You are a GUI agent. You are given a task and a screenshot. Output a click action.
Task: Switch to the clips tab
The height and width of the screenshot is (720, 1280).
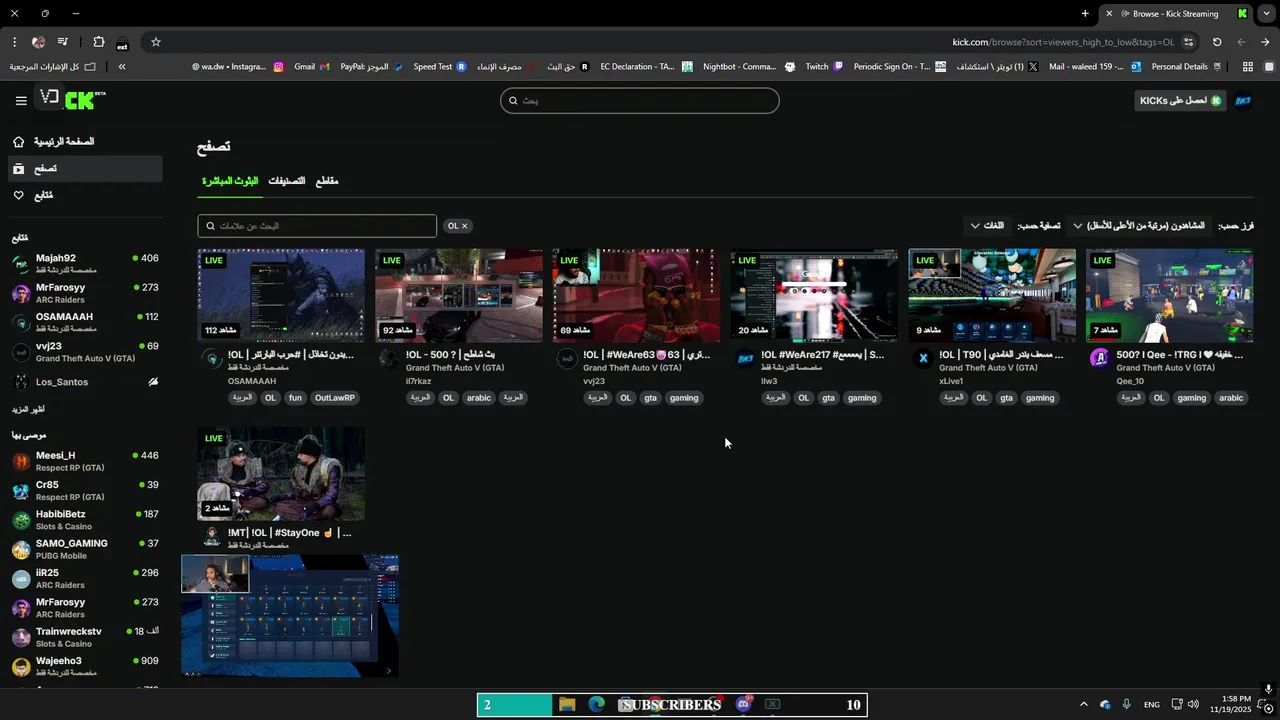tap(327, 181)
